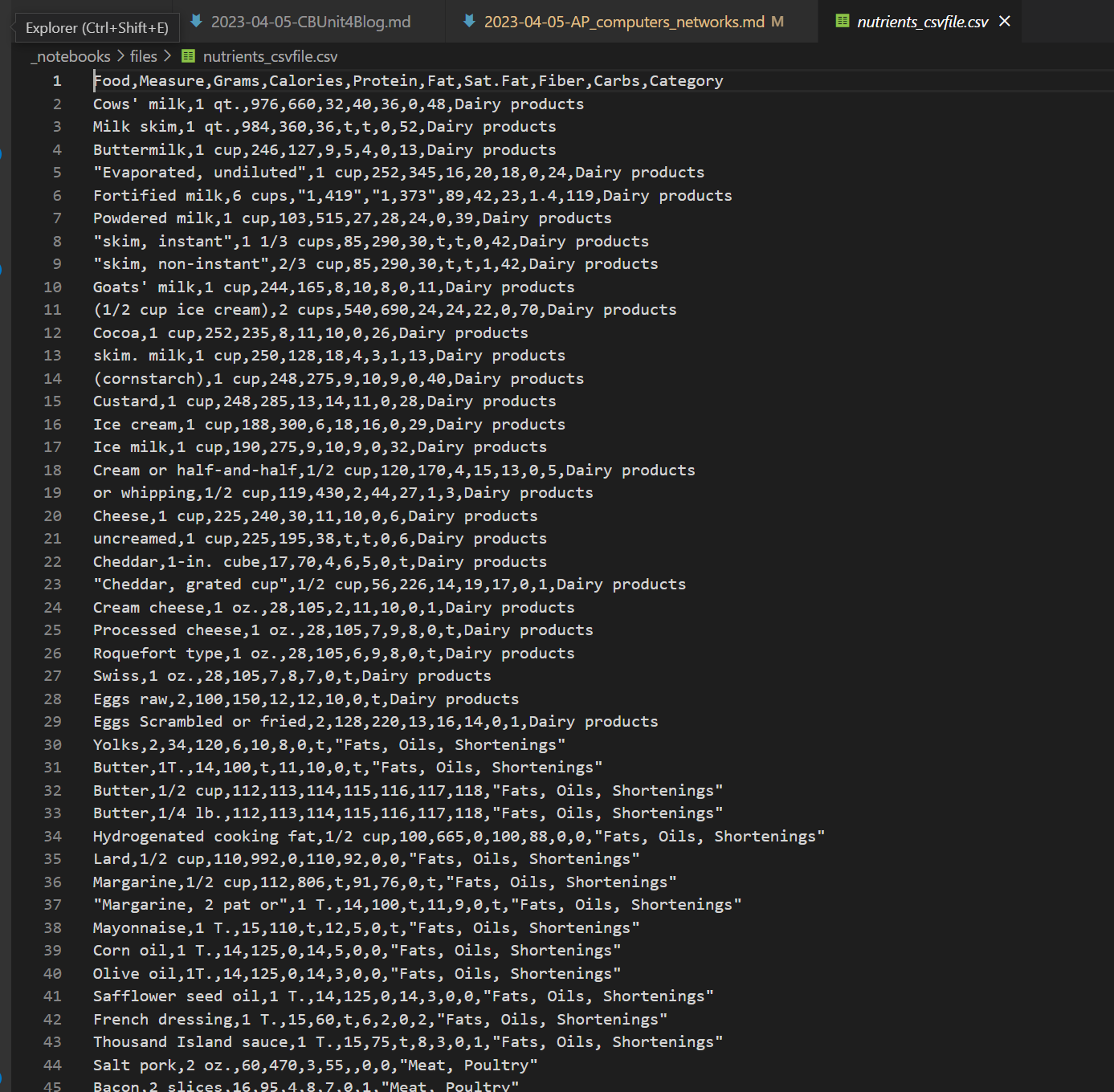Screen dimensions: 1114x1092
Task: Click the markdown icon on AP_computers_networks tab
Action: (469, 22)
